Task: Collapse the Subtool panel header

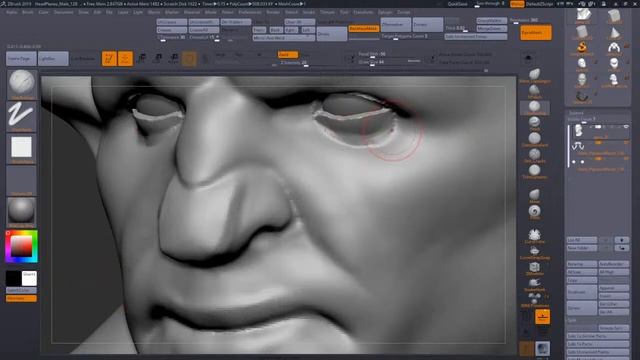Action: pos(576,112)
